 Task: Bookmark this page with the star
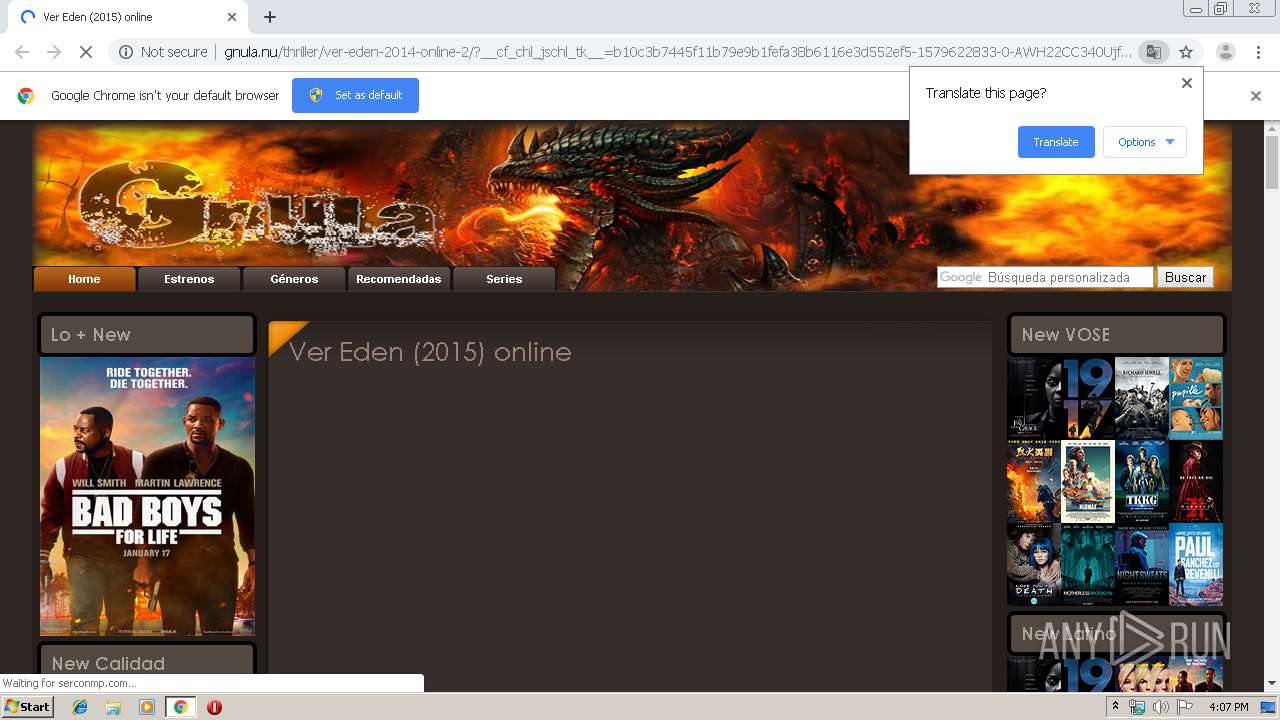1186,52
